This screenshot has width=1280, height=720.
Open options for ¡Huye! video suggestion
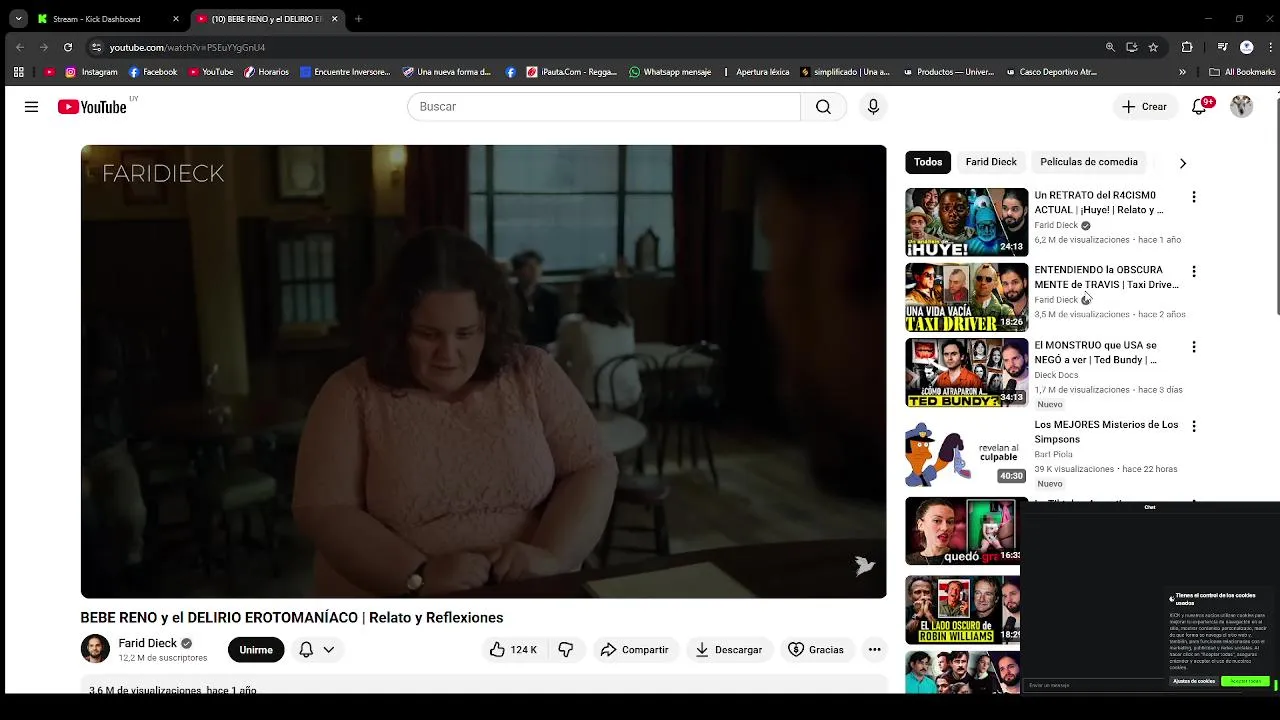coord(1193,197)
